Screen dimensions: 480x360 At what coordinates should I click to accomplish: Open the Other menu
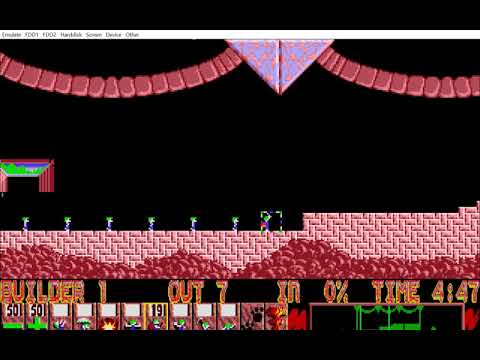(x=132, y=35)
